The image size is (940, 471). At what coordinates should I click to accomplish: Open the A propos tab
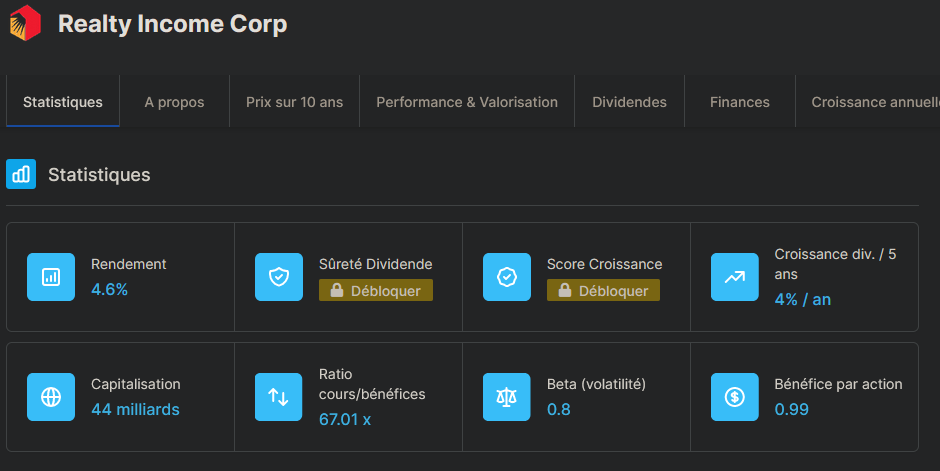[174, 102]
